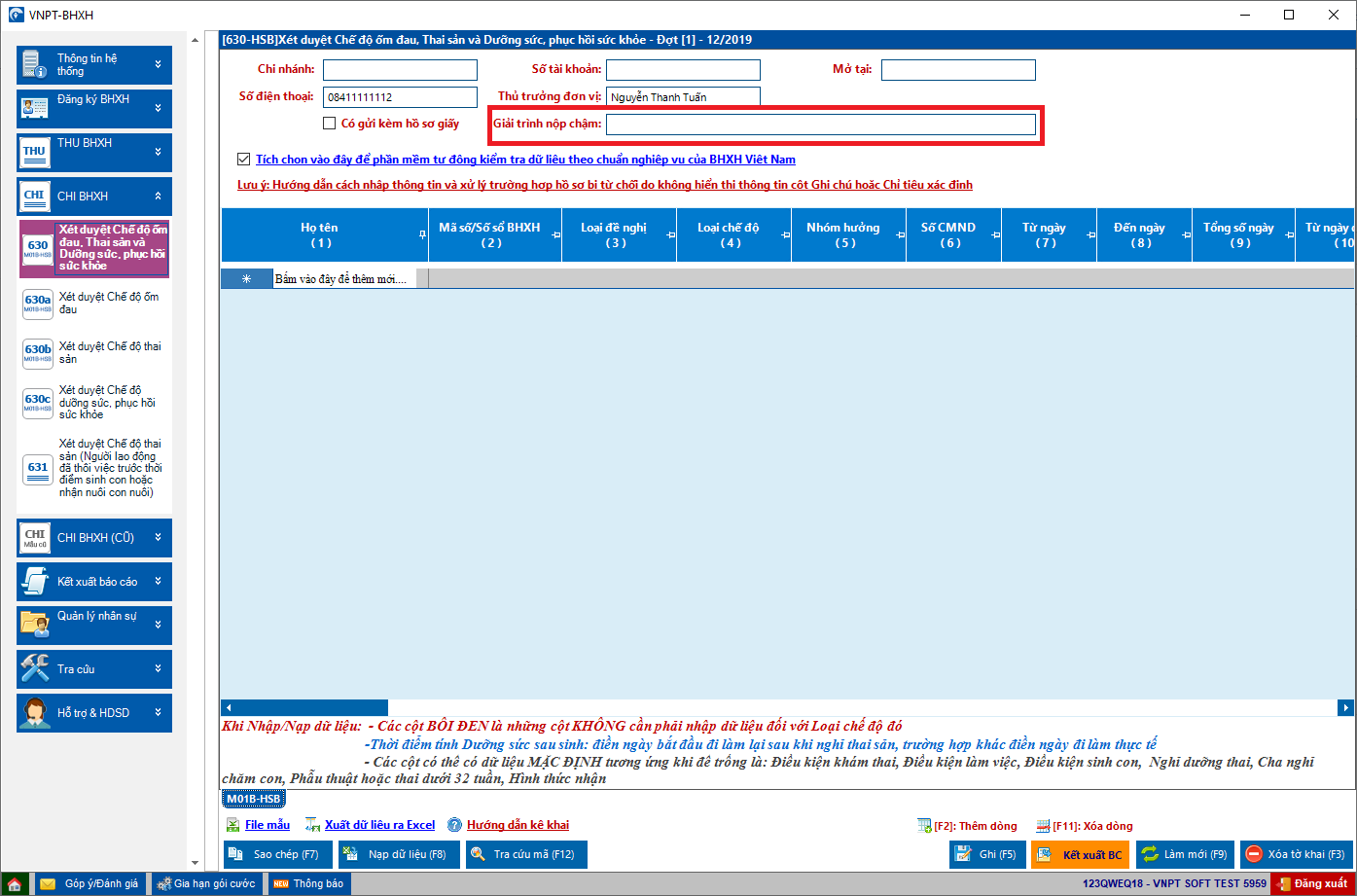The image size is (1357, 896).
Task: Collapse the CHI BHXH sidebar section
Action: coord(94,196)
